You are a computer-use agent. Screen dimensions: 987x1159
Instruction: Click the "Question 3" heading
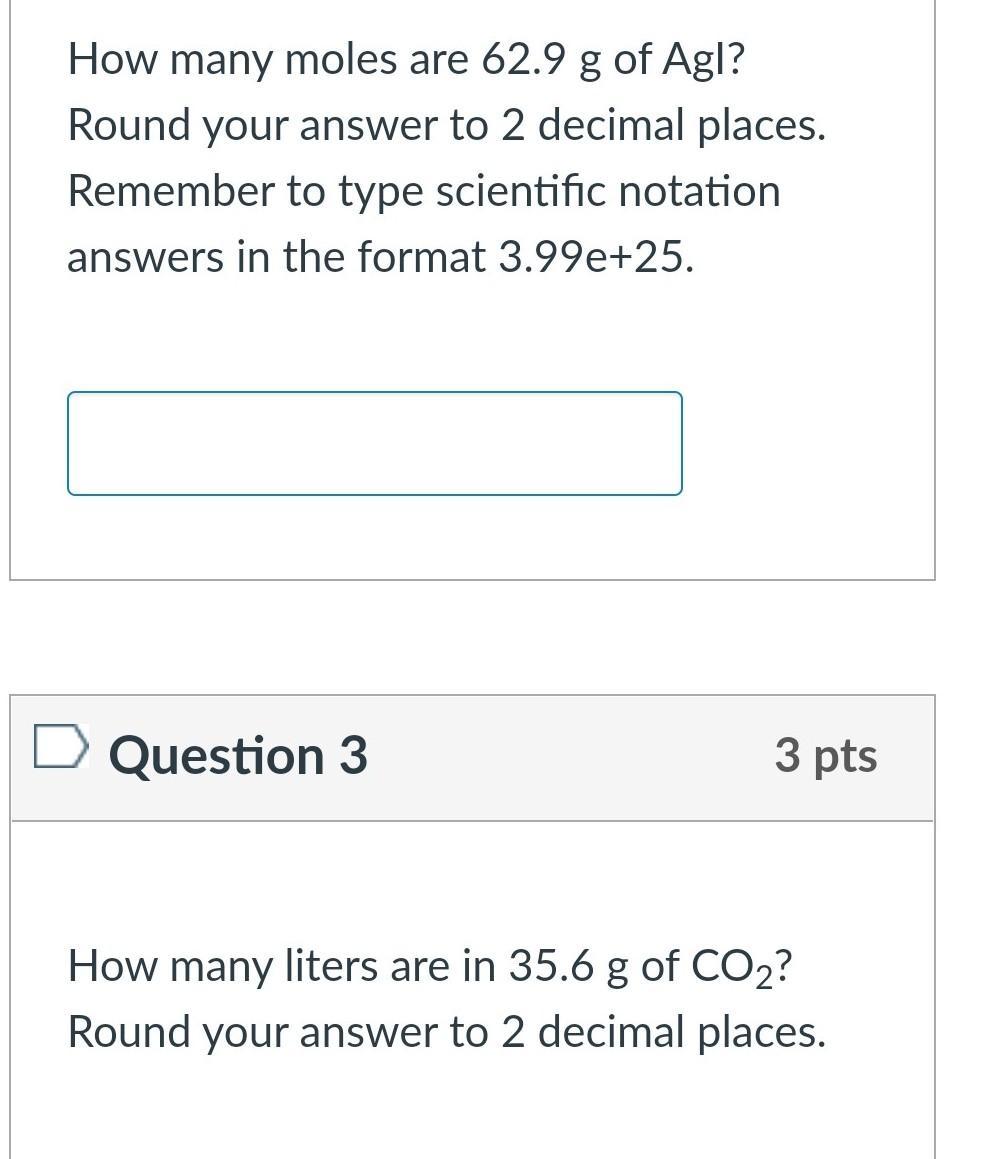[x=238, y=756]
